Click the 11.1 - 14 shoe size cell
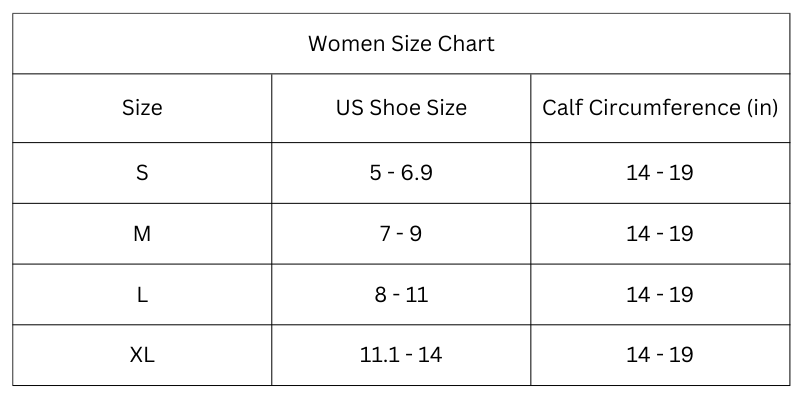 coord(401,355)
